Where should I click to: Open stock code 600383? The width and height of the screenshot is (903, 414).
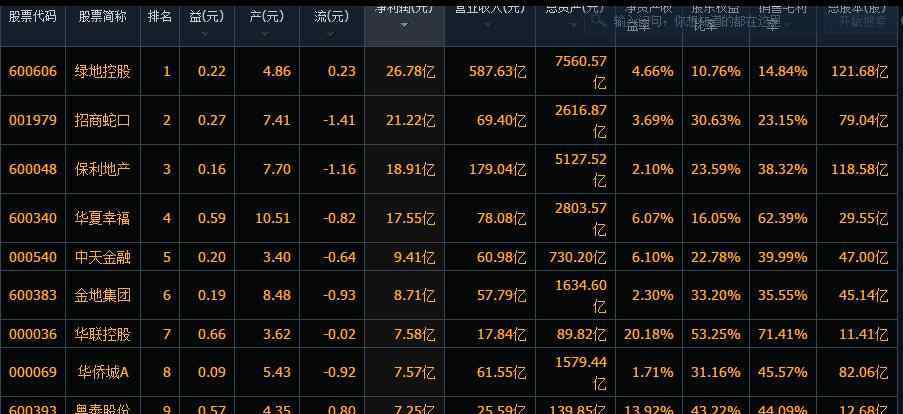33,295
